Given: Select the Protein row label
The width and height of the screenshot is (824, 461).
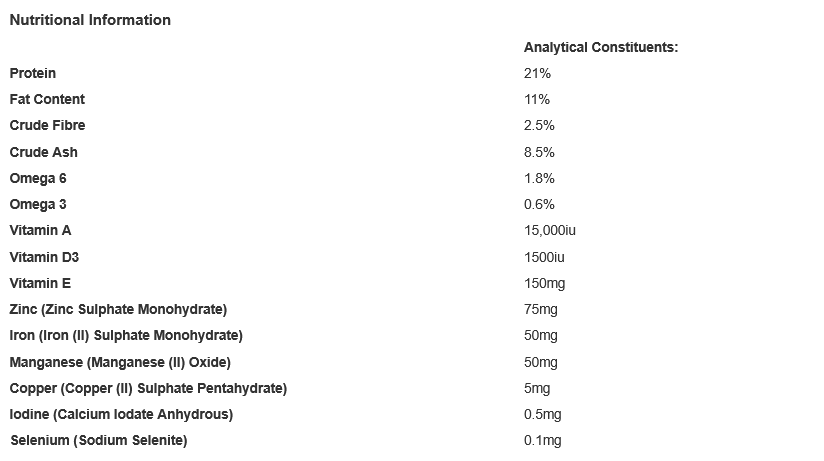Looking at the screenshot, I should (x=33, y=73).
